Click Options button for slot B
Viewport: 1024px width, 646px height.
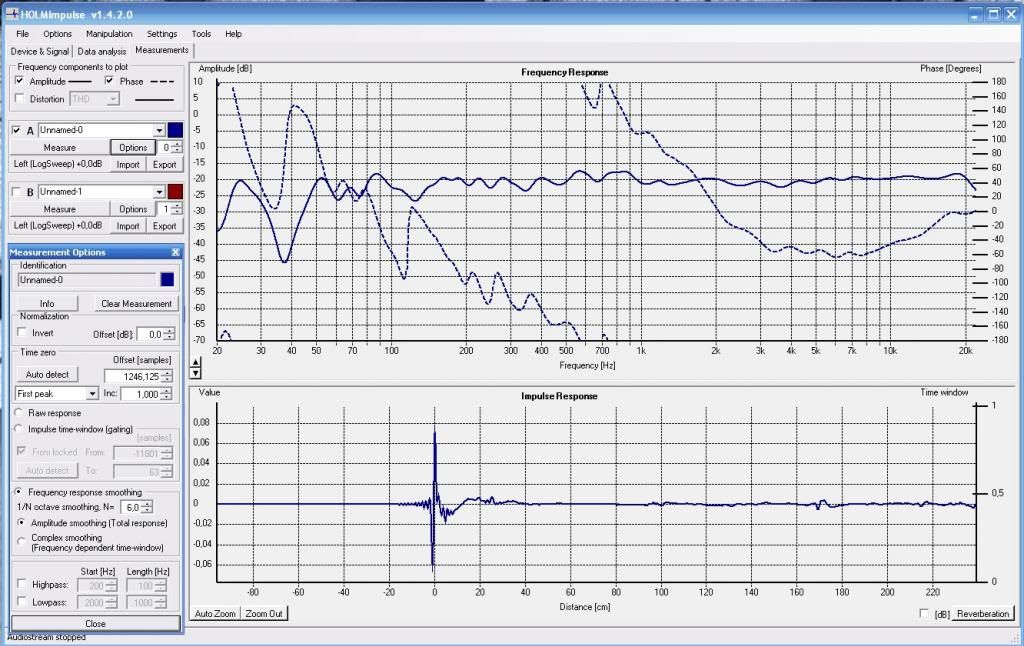click(133, 209)
